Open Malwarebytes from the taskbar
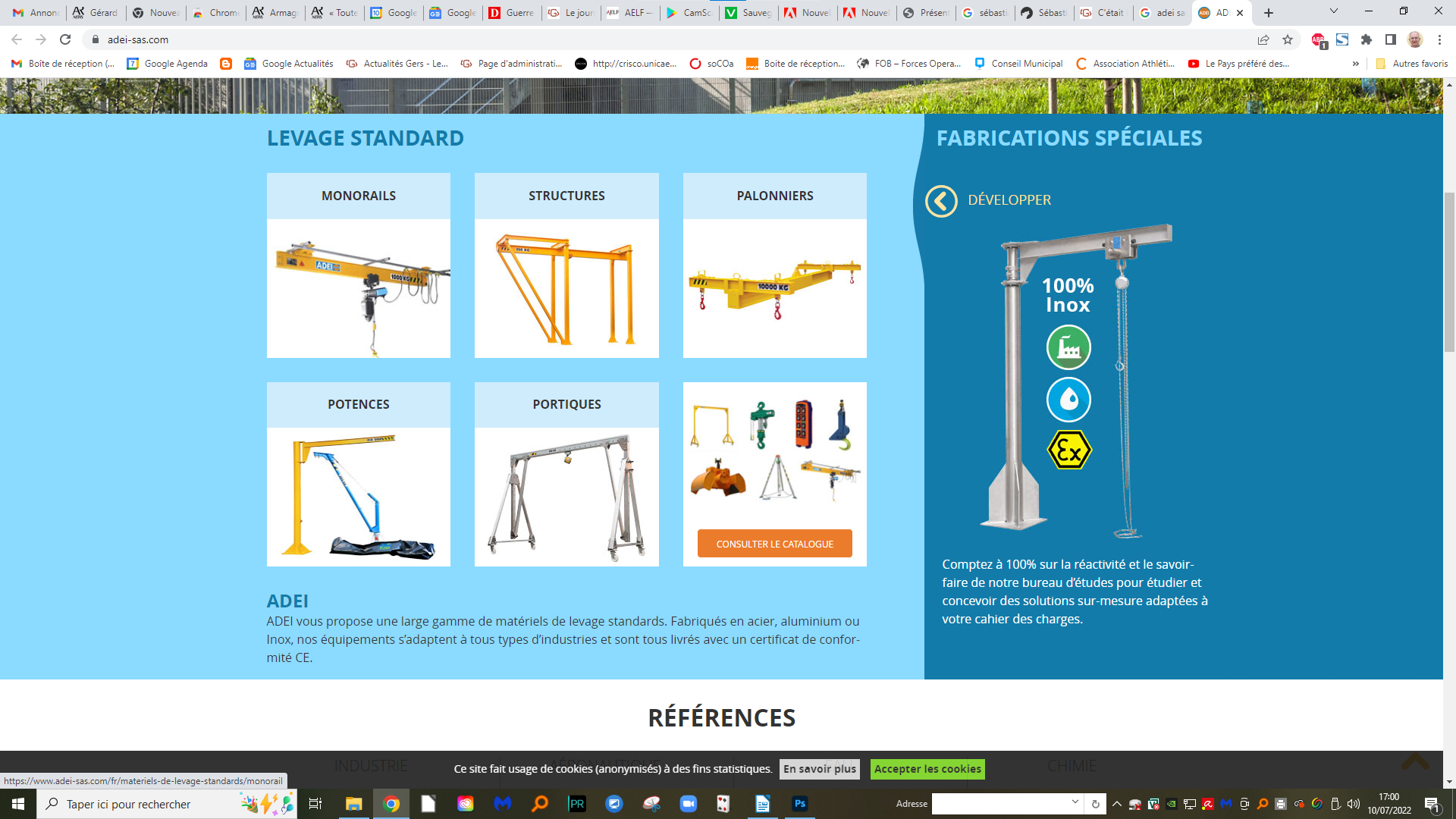This screenshot has height=819, width=1456. click(503, 804)
